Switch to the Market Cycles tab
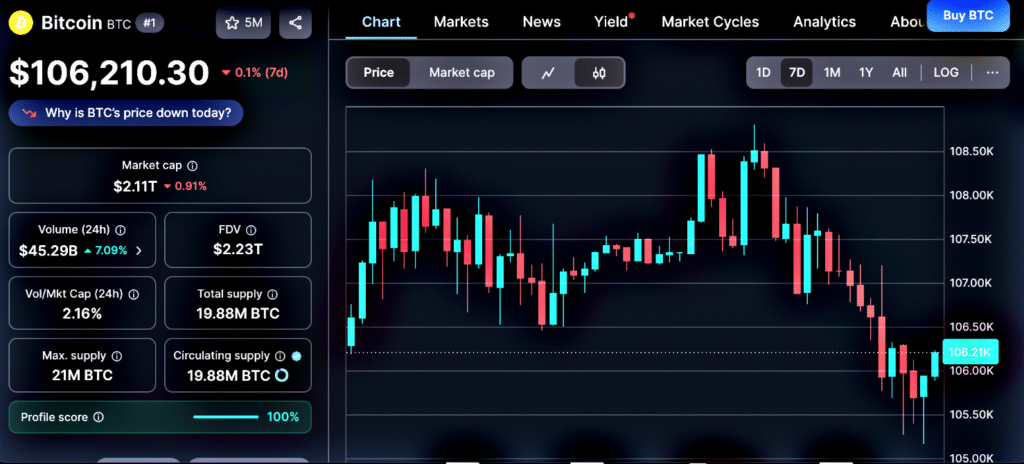This screenshot has height=464, width=1024. coord(710,21)
